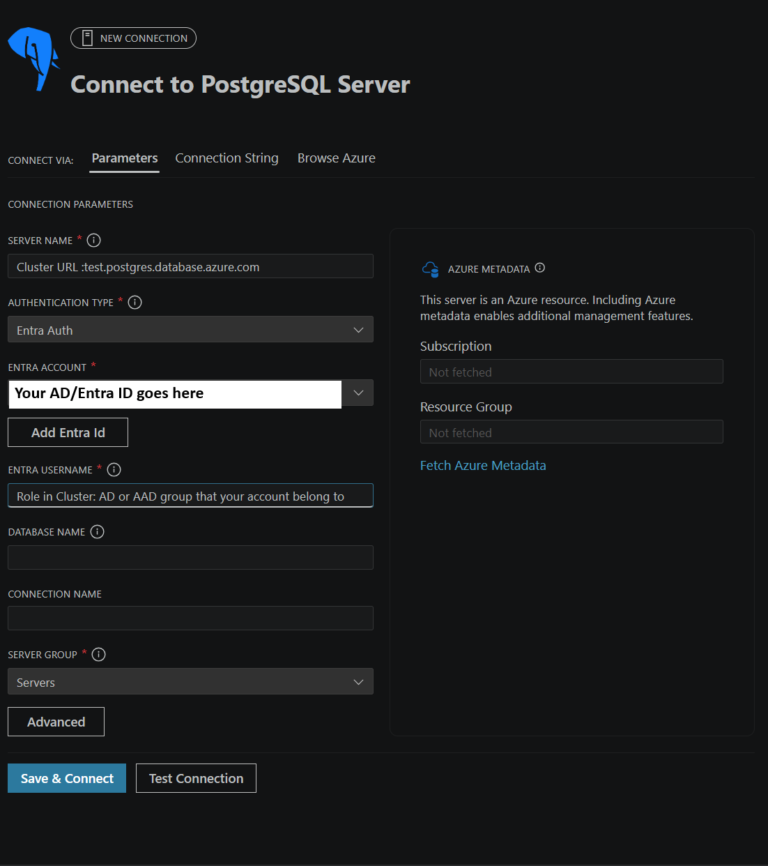Screen dimensions: 768x866
Task: Click the Azure Metadata cloud database icon
Action: tap(431, 269)
